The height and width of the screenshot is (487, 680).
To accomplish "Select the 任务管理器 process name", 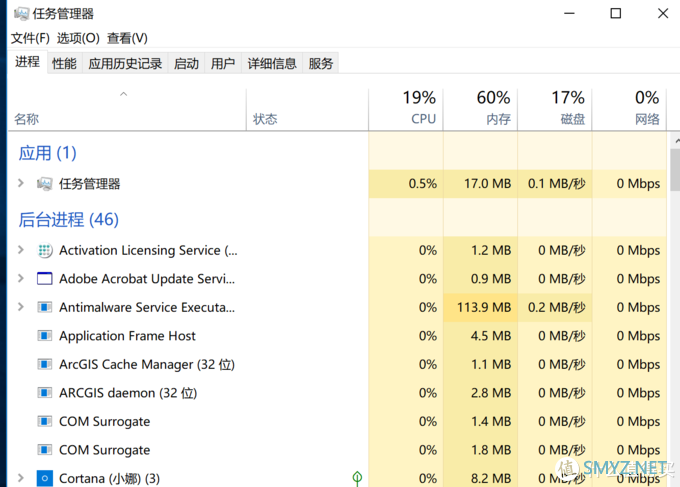I will click(x=89, y=184).
